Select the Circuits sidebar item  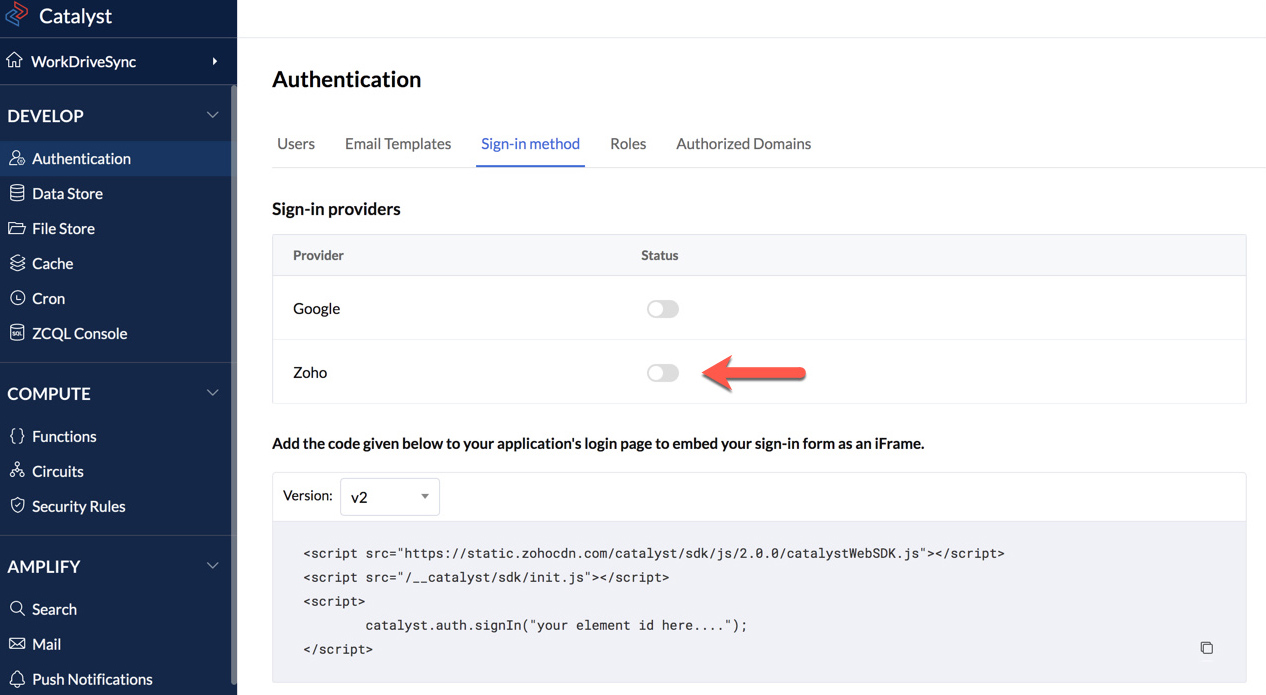point(55,471)
